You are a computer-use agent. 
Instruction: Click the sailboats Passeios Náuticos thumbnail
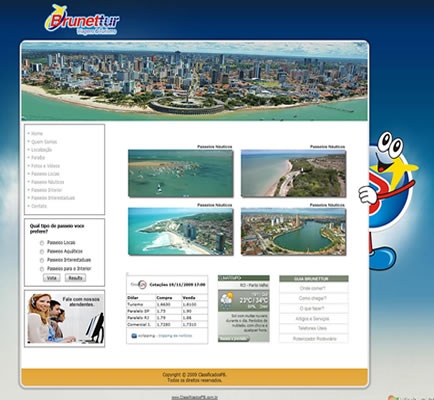pyautogui.click(x=181, y=173)
